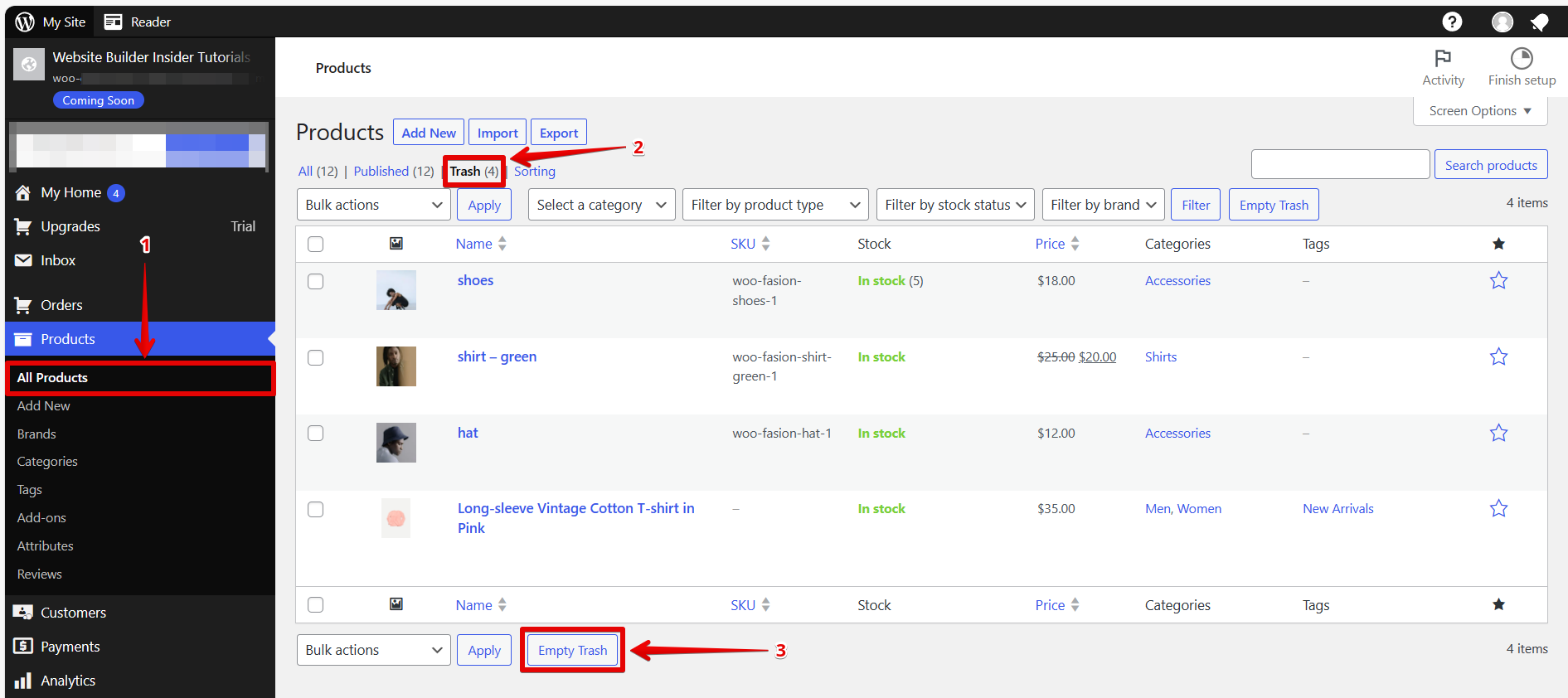Select the shirt – green checkbox
Screen dimensions: 1568x698
click(316, 358)
